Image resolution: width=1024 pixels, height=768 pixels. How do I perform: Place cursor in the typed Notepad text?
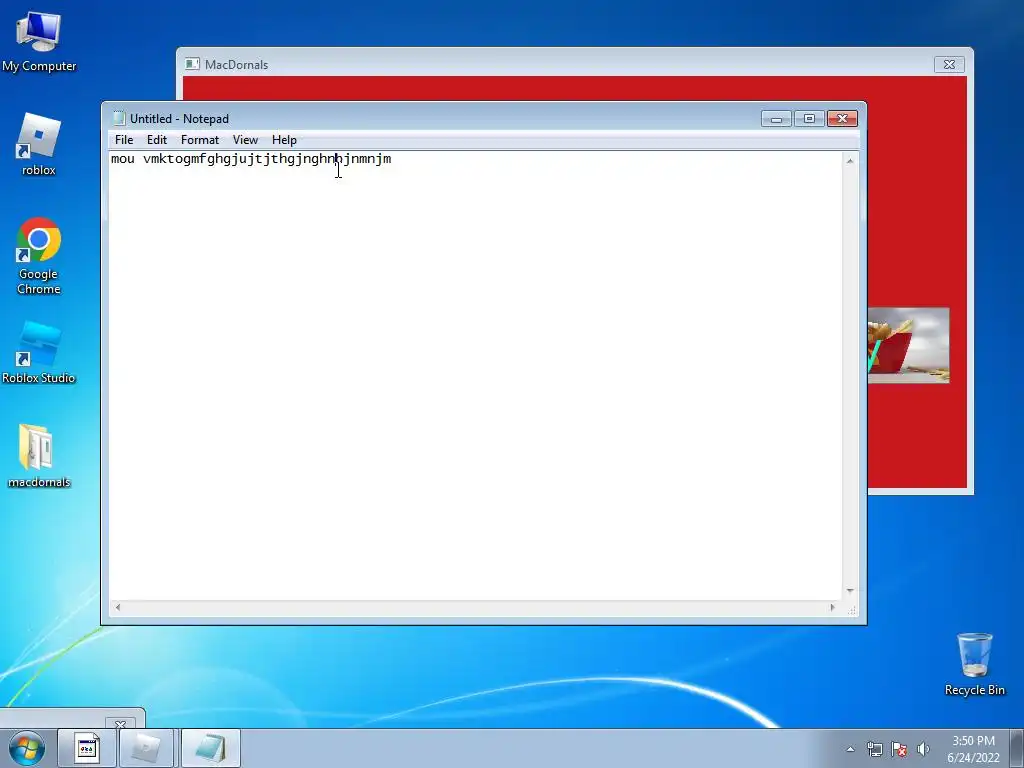251,159
